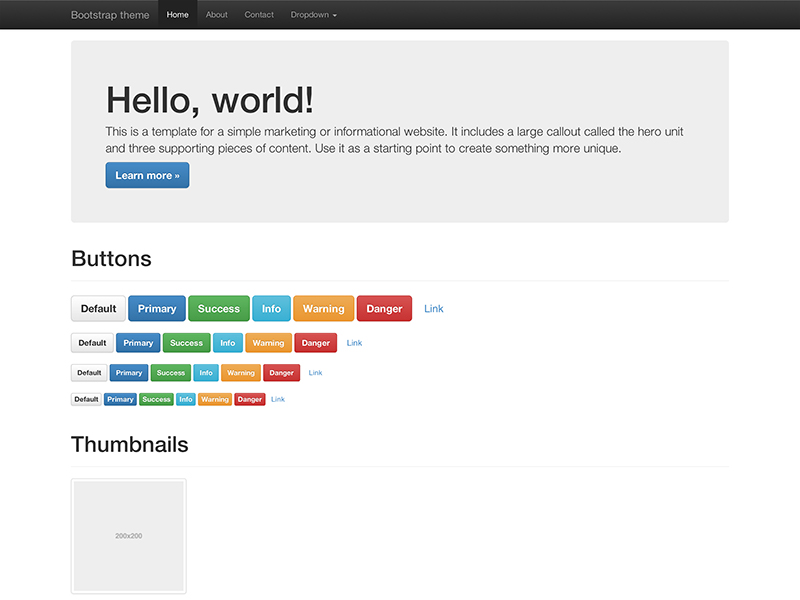This screenshot has height=600, width=800.
Task: Click the Bootstrap theme brand link
Action: coord(111,14)
